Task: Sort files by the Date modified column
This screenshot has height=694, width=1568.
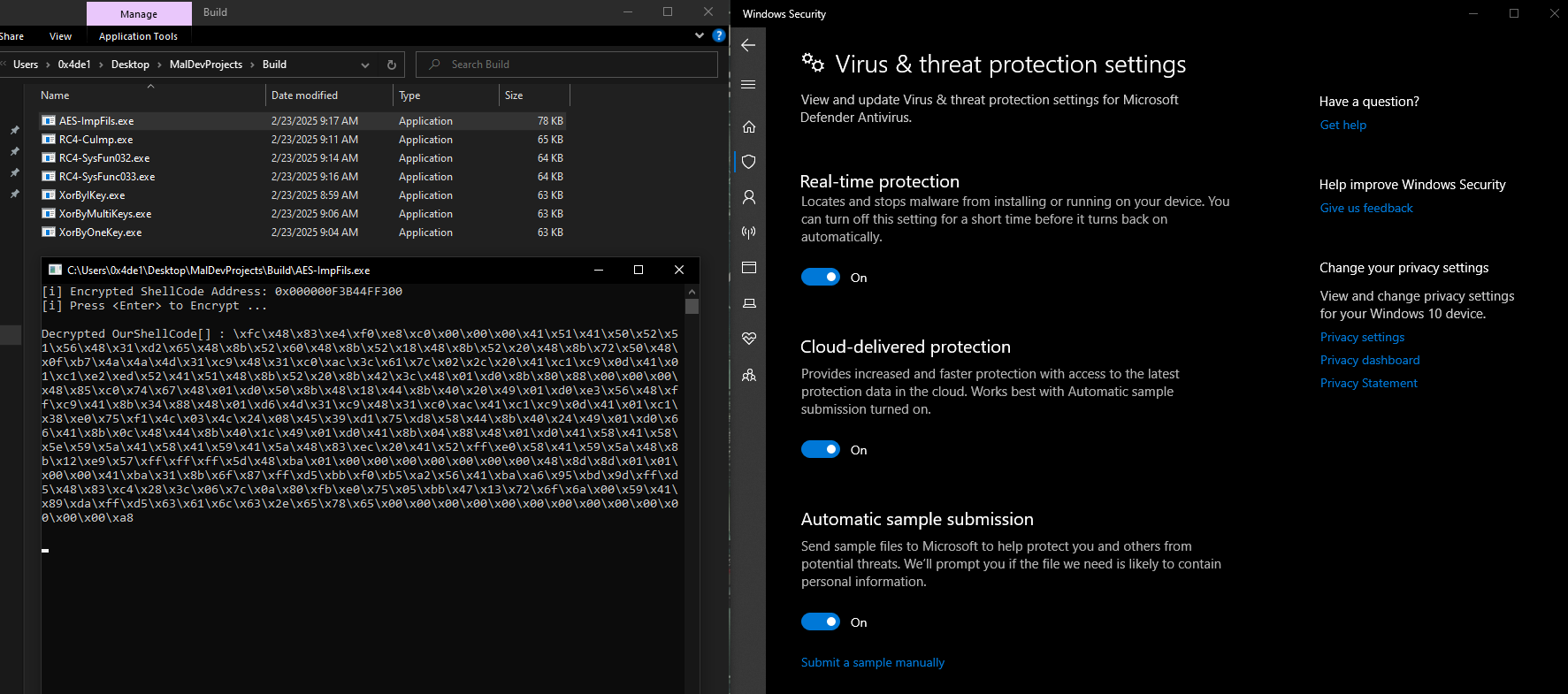Action: (329, 95)
